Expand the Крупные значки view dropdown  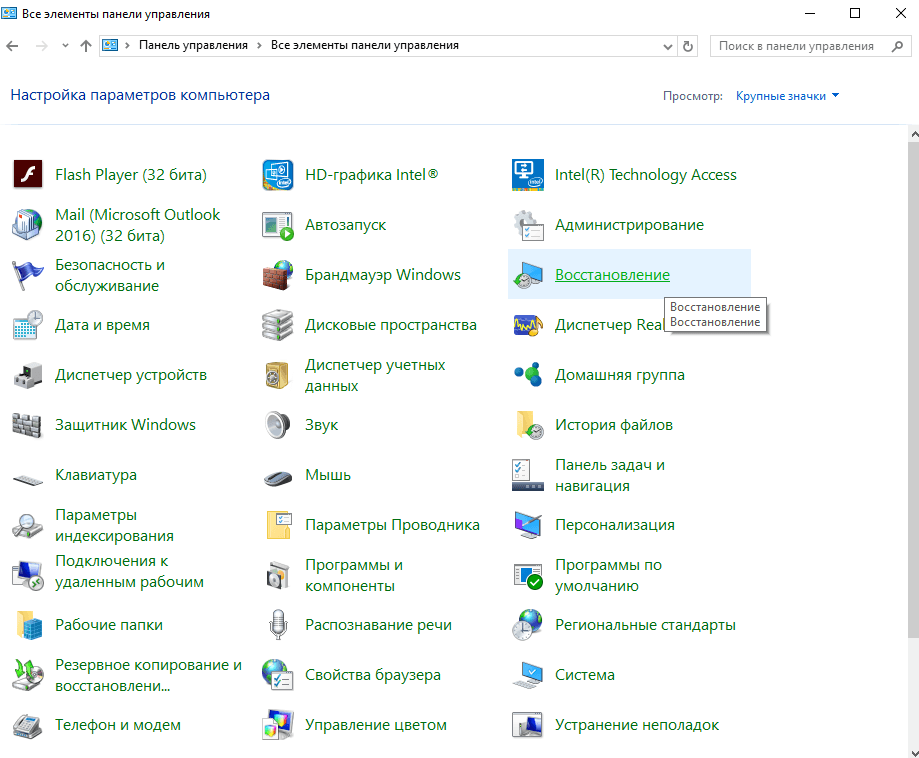pyautogui.click(x=787, y=96)
